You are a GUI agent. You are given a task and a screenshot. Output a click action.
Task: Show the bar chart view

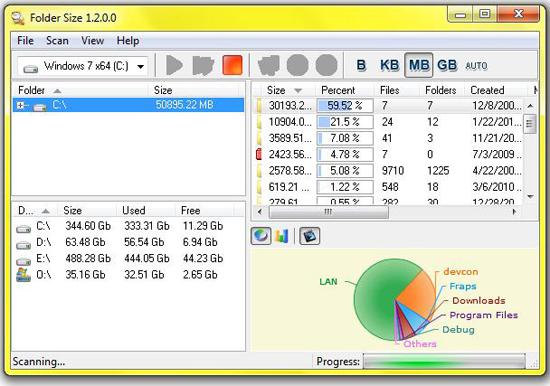pos(282,236)
